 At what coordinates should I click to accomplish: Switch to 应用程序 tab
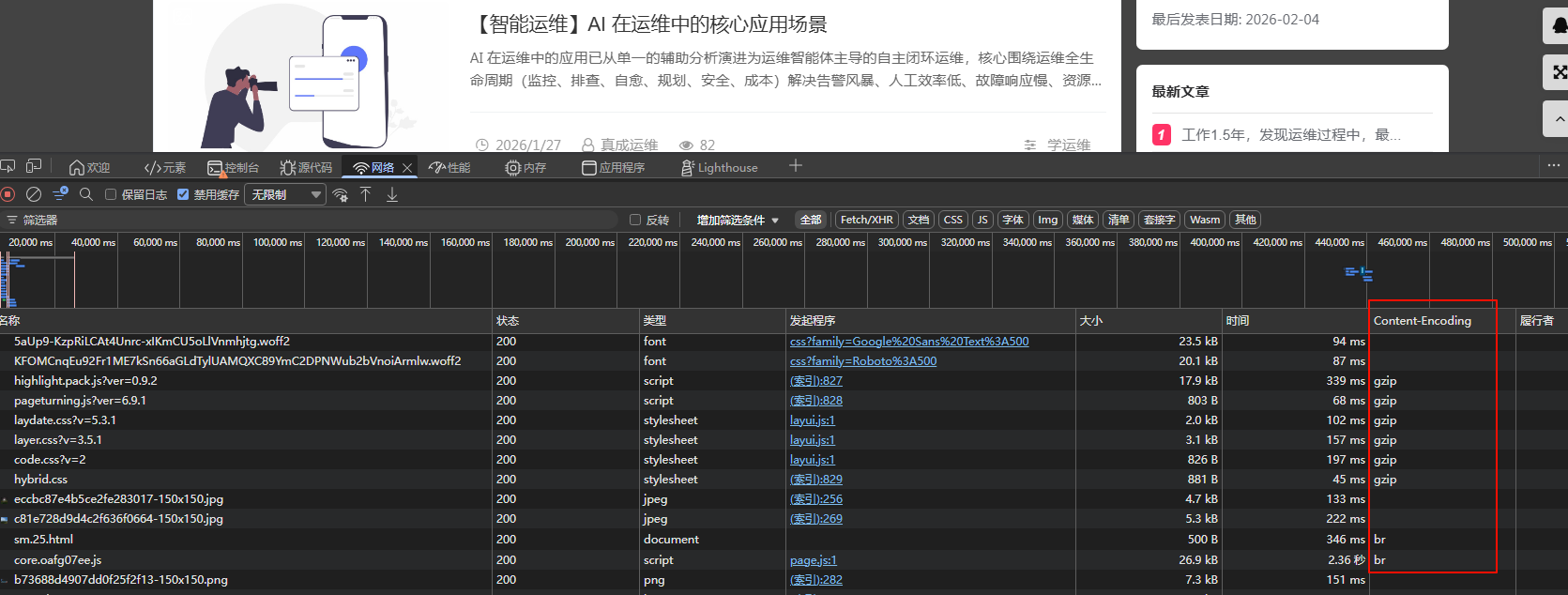pyautogui.click(x=614, y=168)
